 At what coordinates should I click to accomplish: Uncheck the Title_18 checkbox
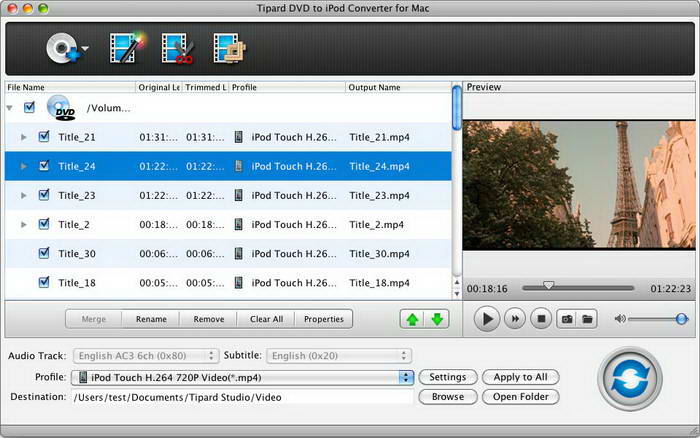pos(44,282)
